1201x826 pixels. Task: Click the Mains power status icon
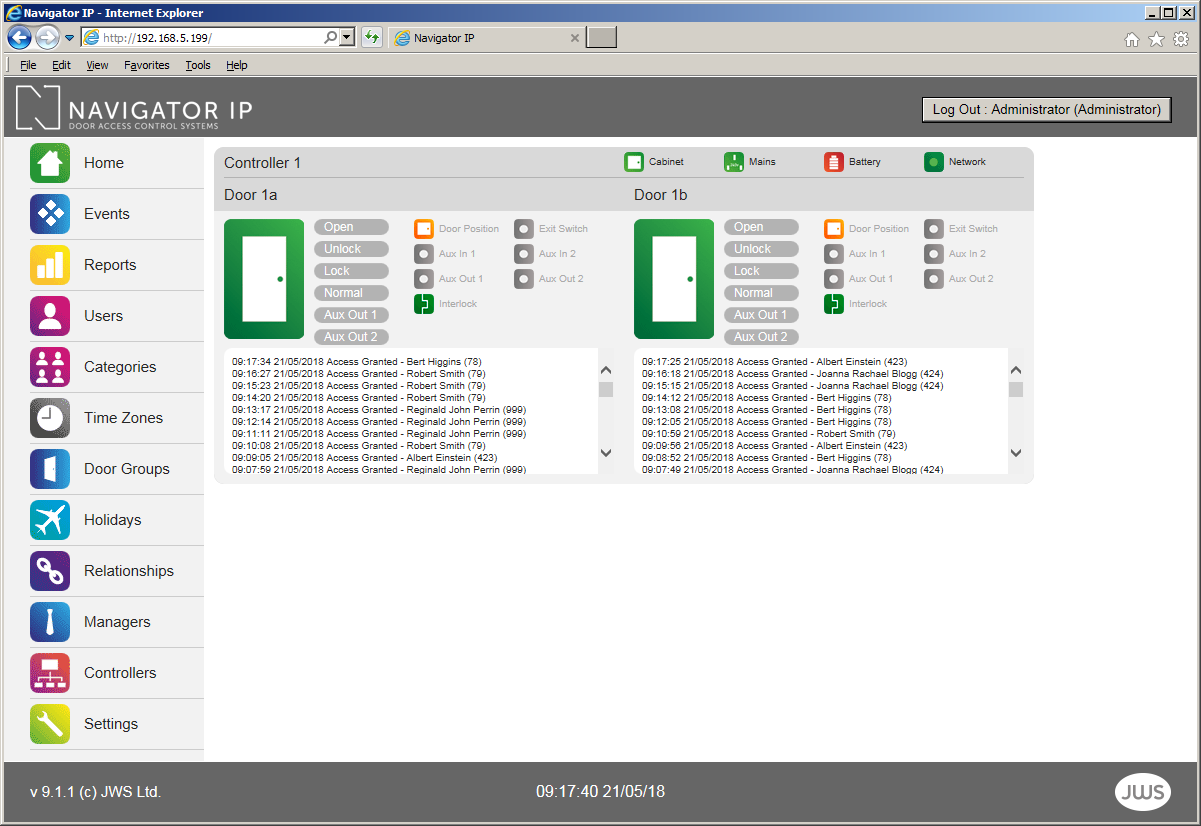tap(734, 162)
